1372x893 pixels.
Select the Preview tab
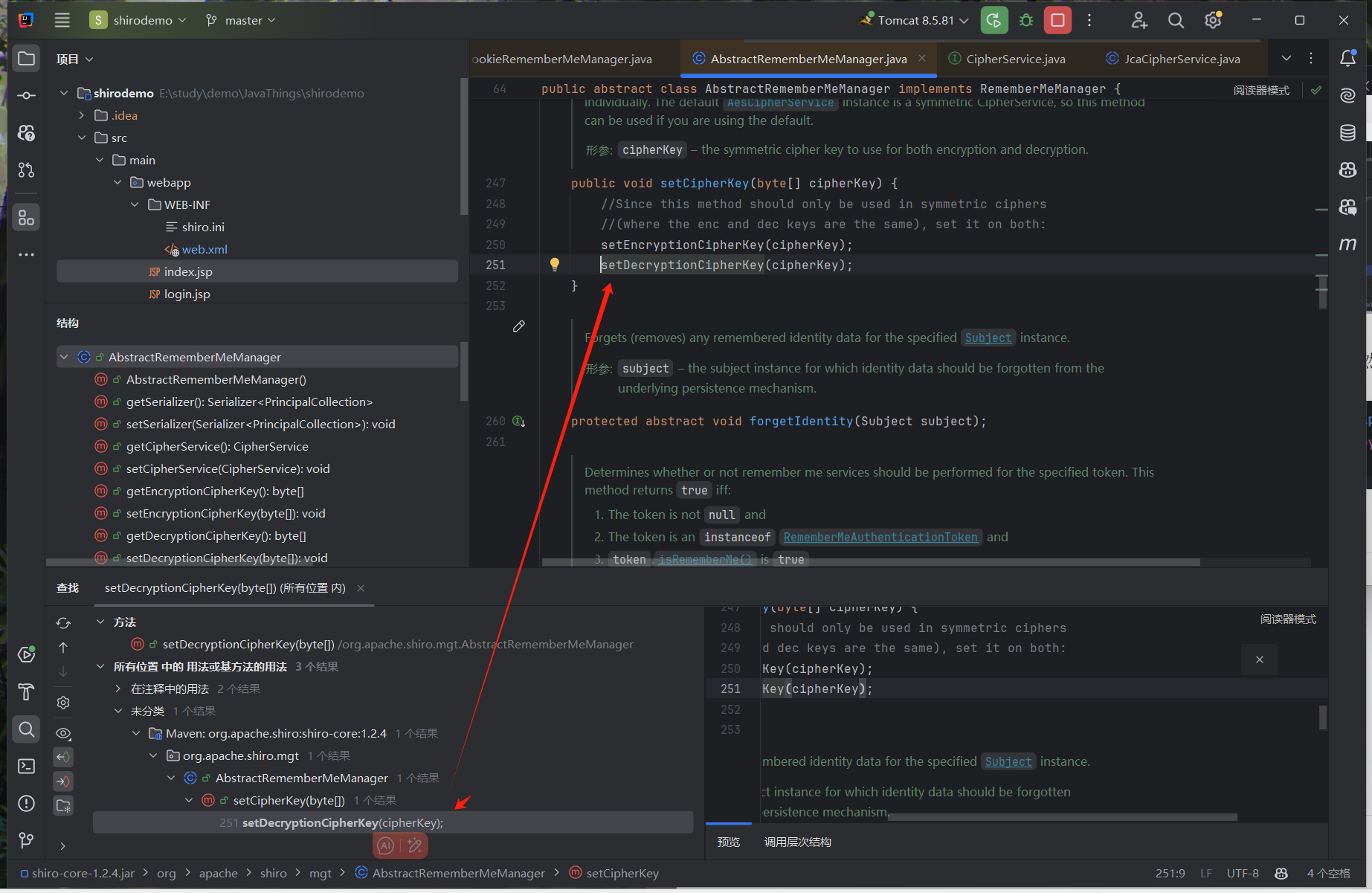pos(728,842)
